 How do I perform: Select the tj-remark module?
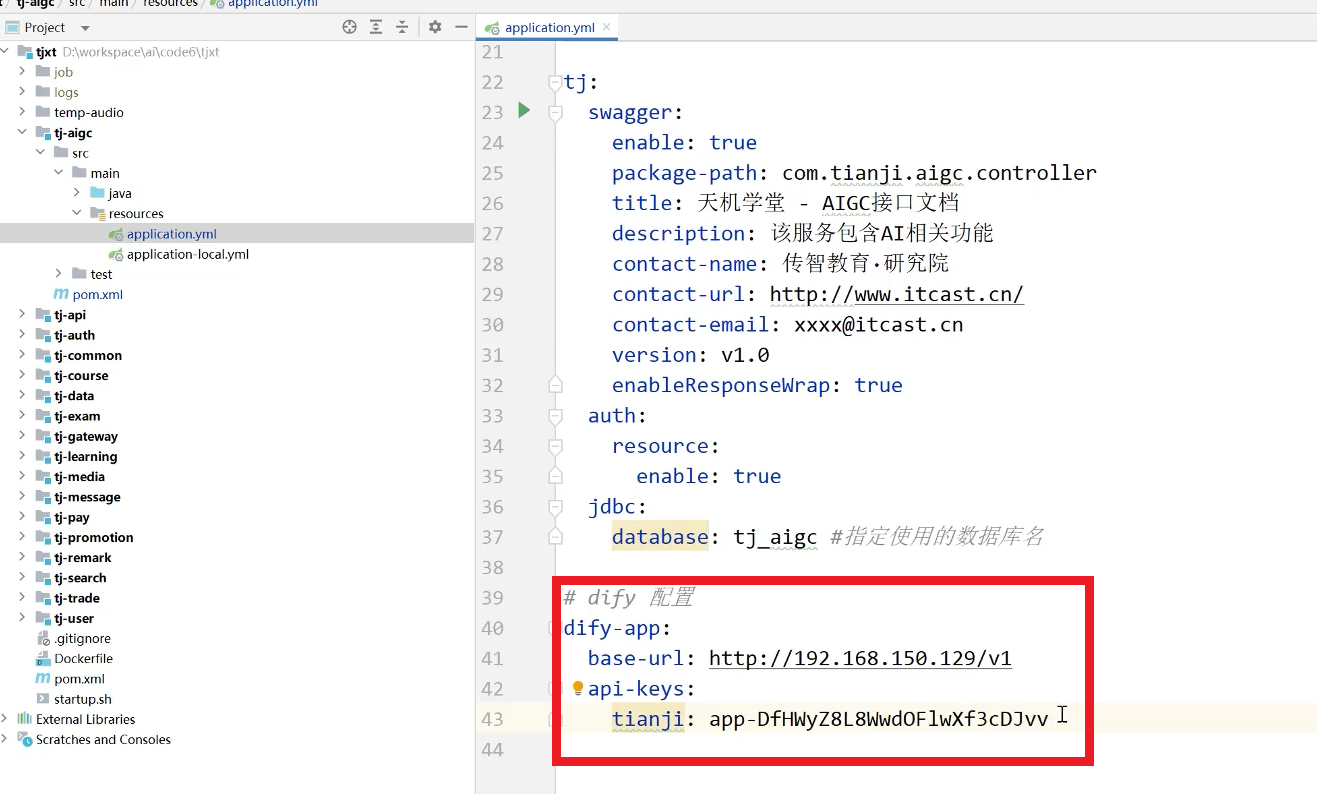[x=83, y=558]
